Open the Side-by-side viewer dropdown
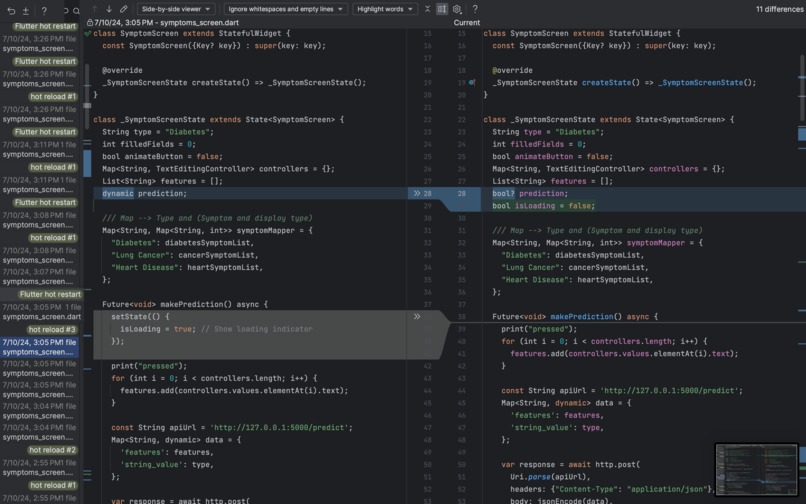Image resolution: width=806 pixels, height=504 pixels. click(x=175, y=9)
